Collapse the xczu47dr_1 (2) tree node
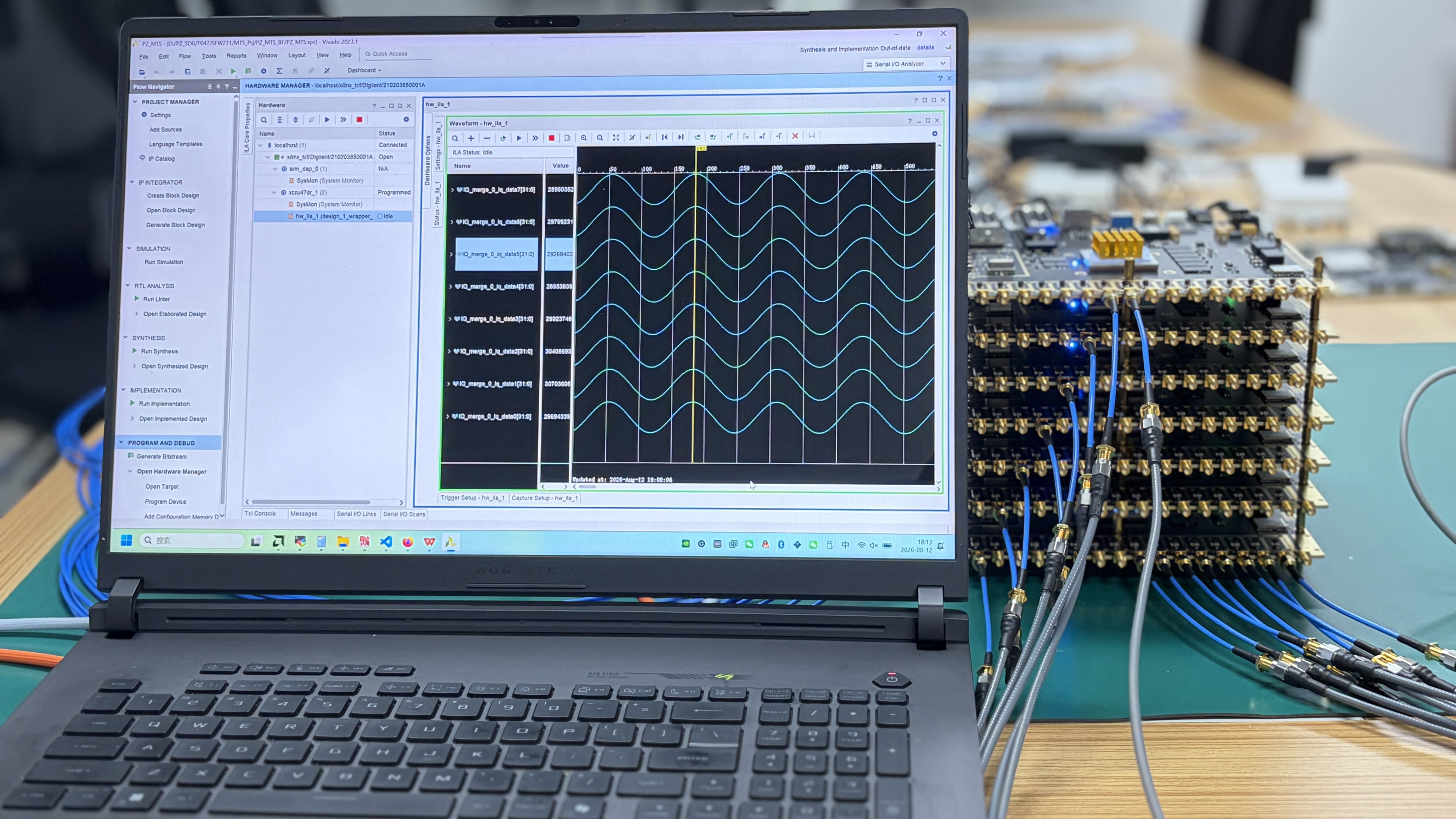Screen dimensions: 1456x819 pyautogui.click(x=275, y=193)
